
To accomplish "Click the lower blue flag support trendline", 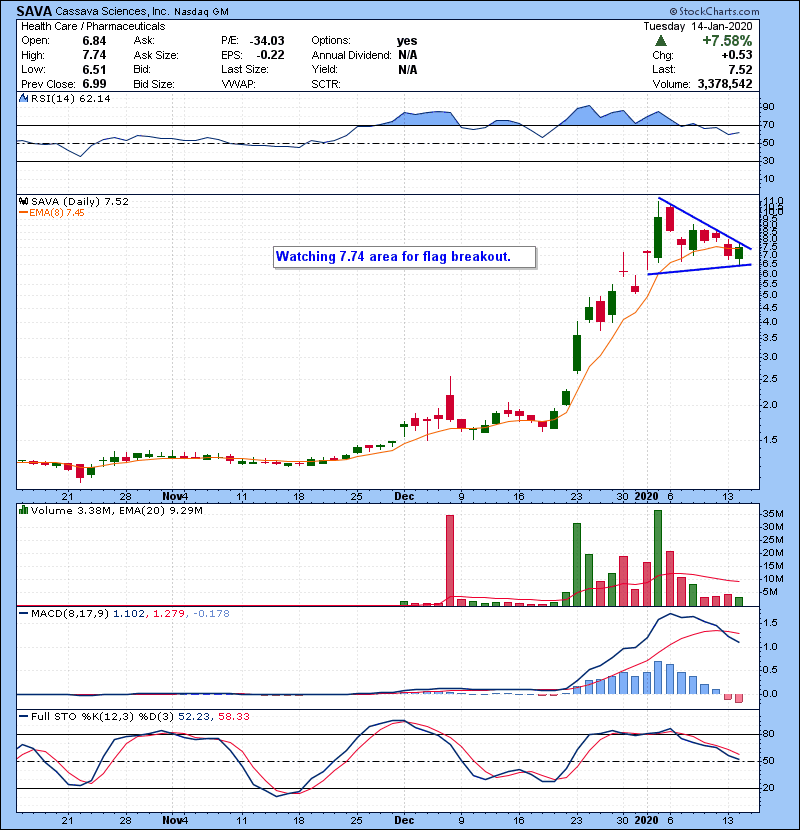I will pyautogui.click(x=699, y=269).
